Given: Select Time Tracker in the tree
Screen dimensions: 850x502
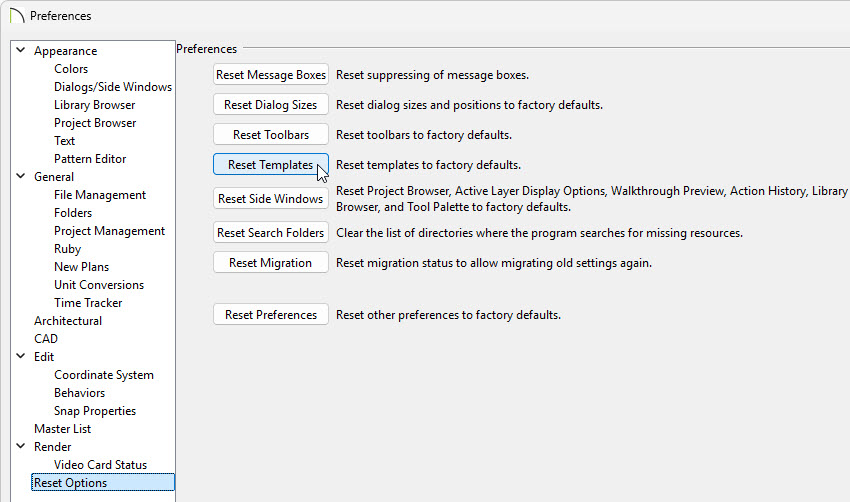Looking at the screenshot, I should click(x=88, y=303).
